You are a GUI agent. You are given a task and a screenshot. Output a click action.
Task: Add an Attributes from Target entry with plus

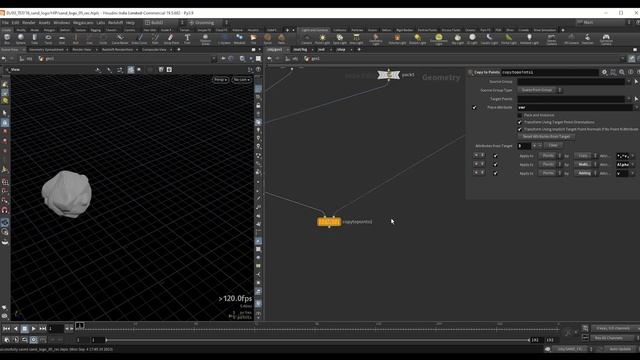[534, 146]
